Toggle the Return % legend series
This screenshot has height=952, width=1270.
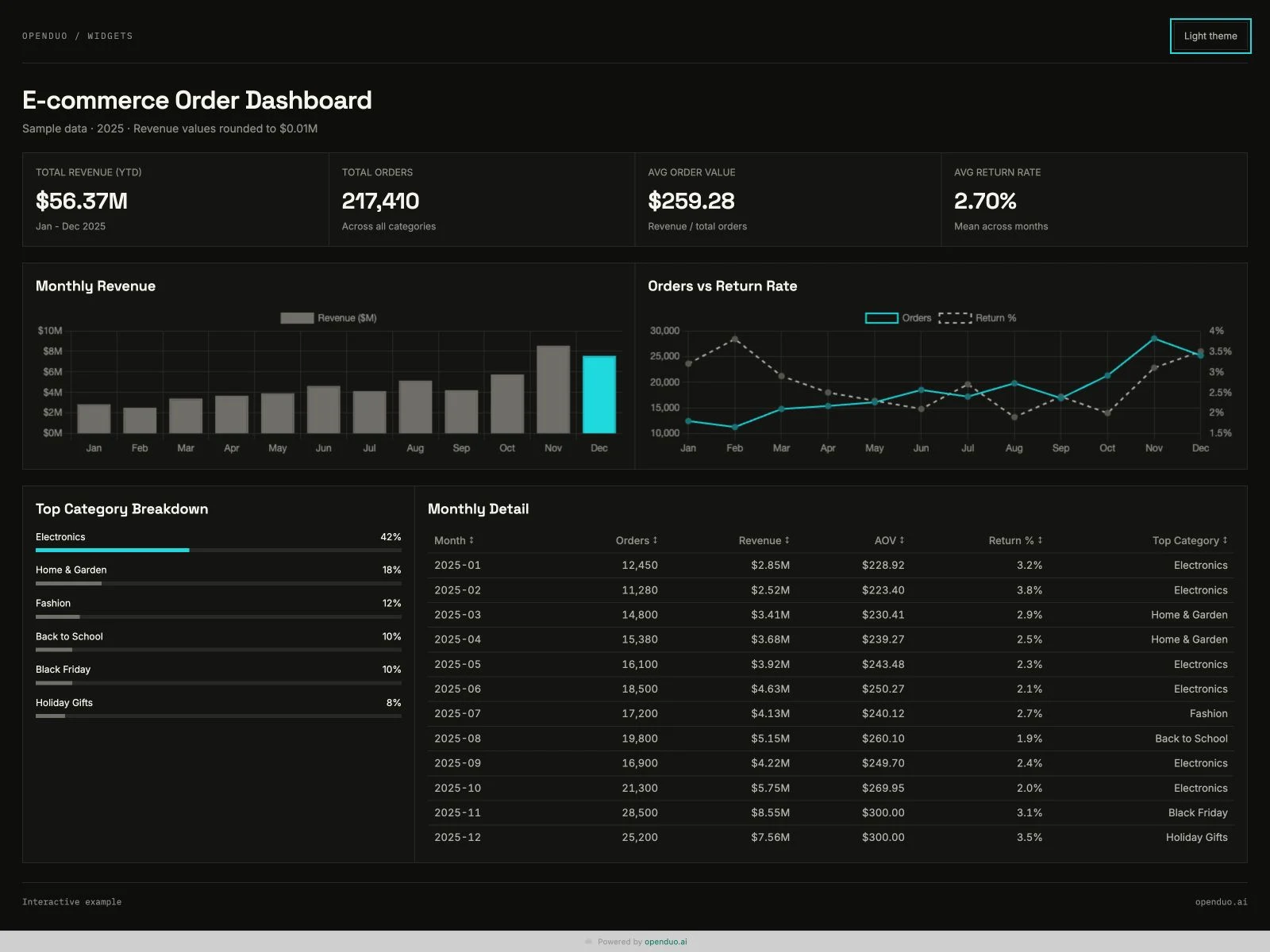(977, 318)
